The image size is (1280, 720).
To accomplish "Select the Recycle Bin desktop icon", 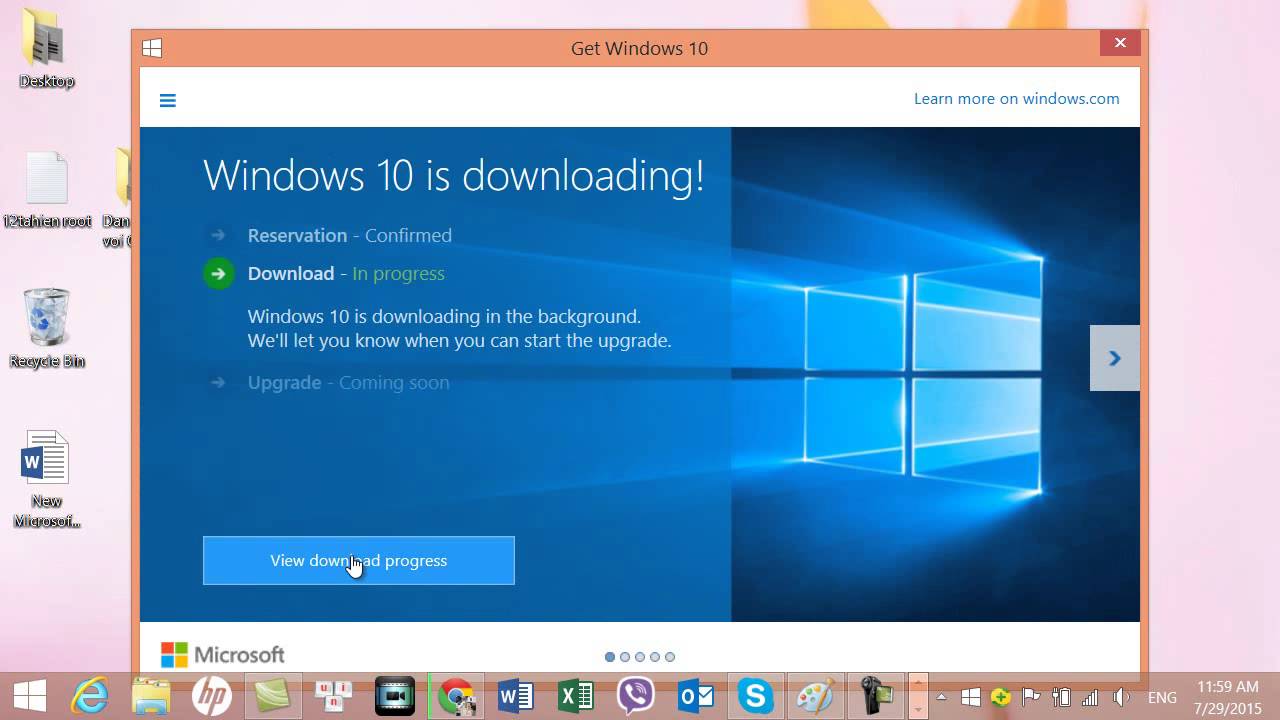I will point(46,328).
